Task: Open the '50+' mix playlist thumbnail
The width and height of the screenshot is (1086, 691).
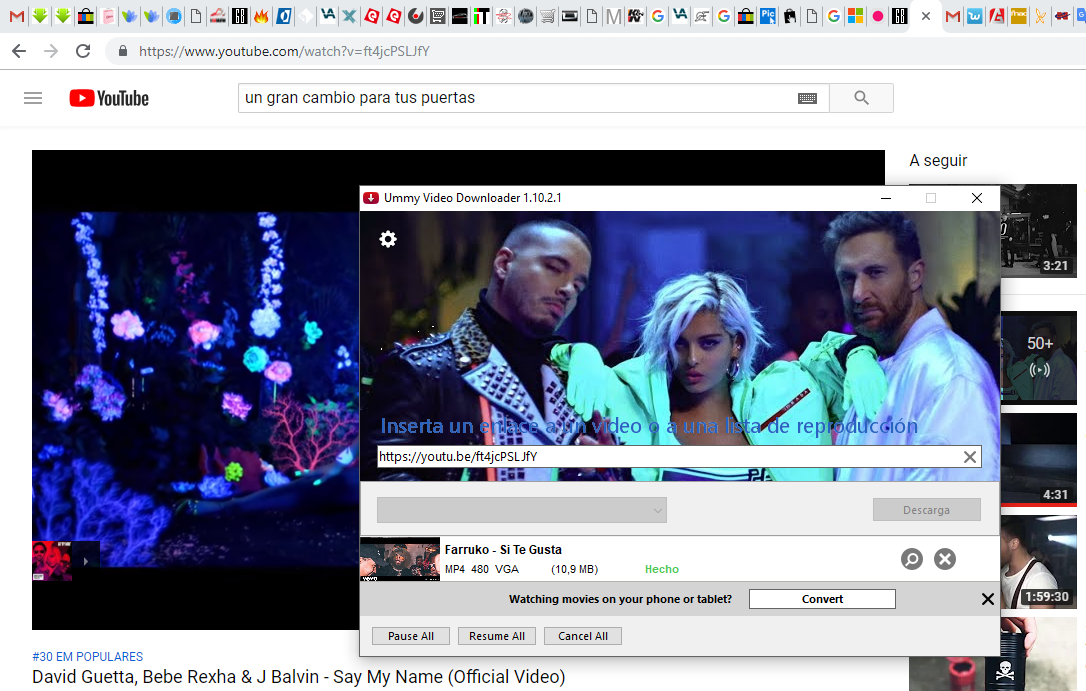Action: pos(1038,358)
